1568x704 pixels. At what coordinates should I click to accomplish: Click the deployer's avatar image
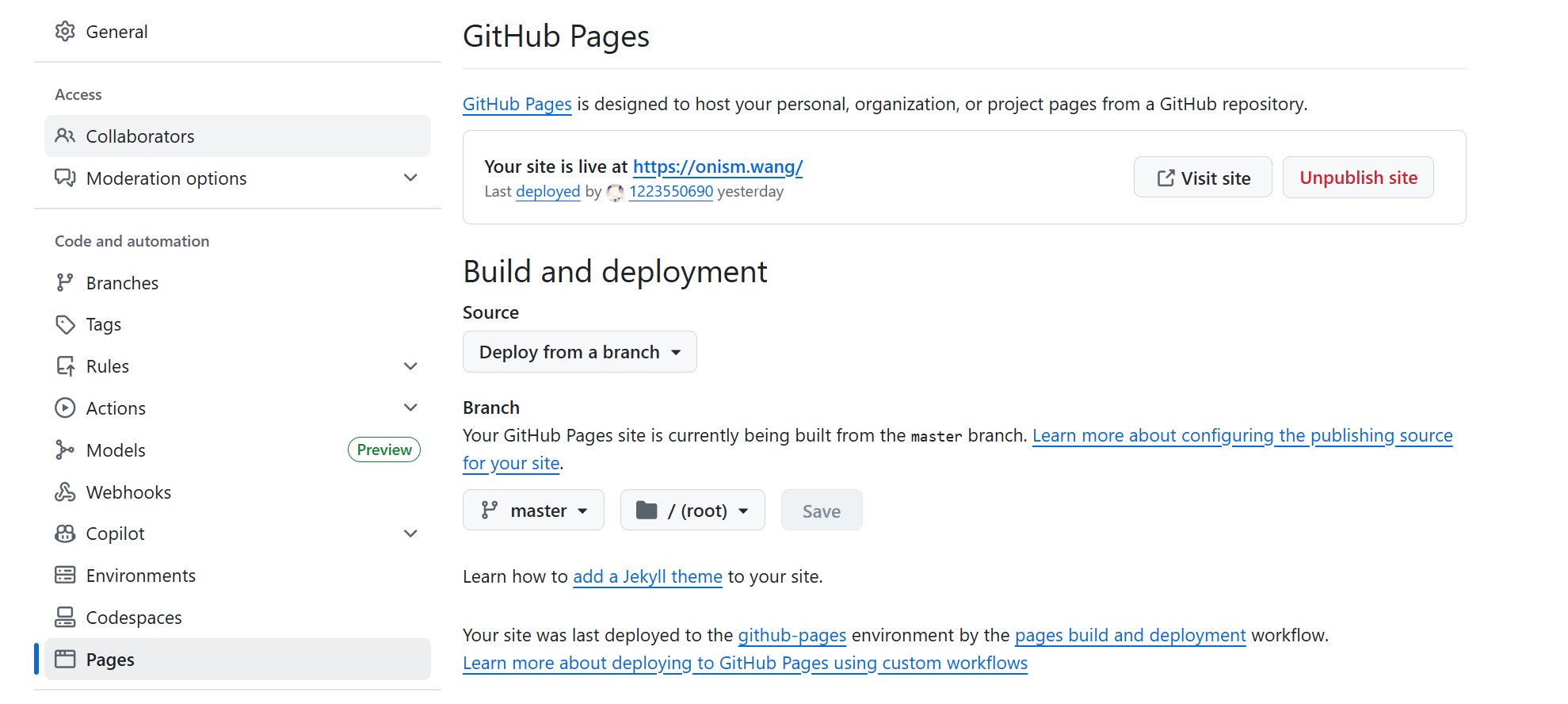point(615,192)
